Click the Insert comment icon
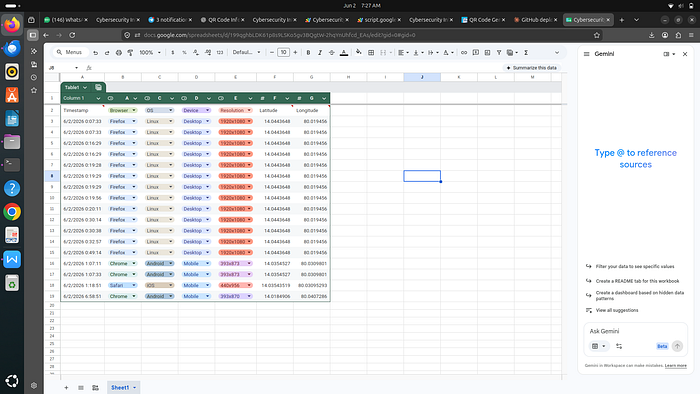700x394 pixels. [x=476, y=53]
